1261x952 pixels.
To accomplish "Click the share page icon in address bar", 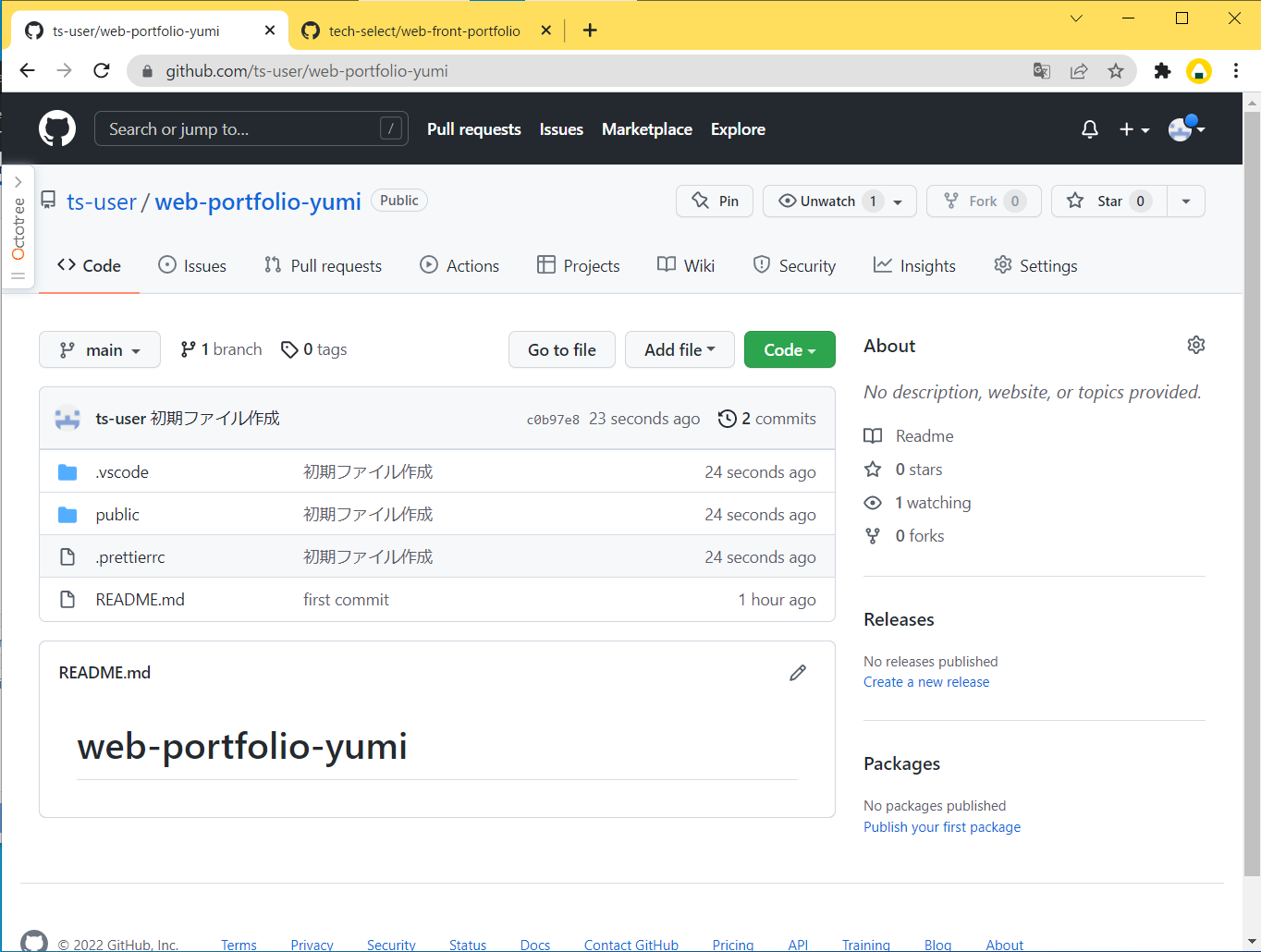I will click(1079, 71).
